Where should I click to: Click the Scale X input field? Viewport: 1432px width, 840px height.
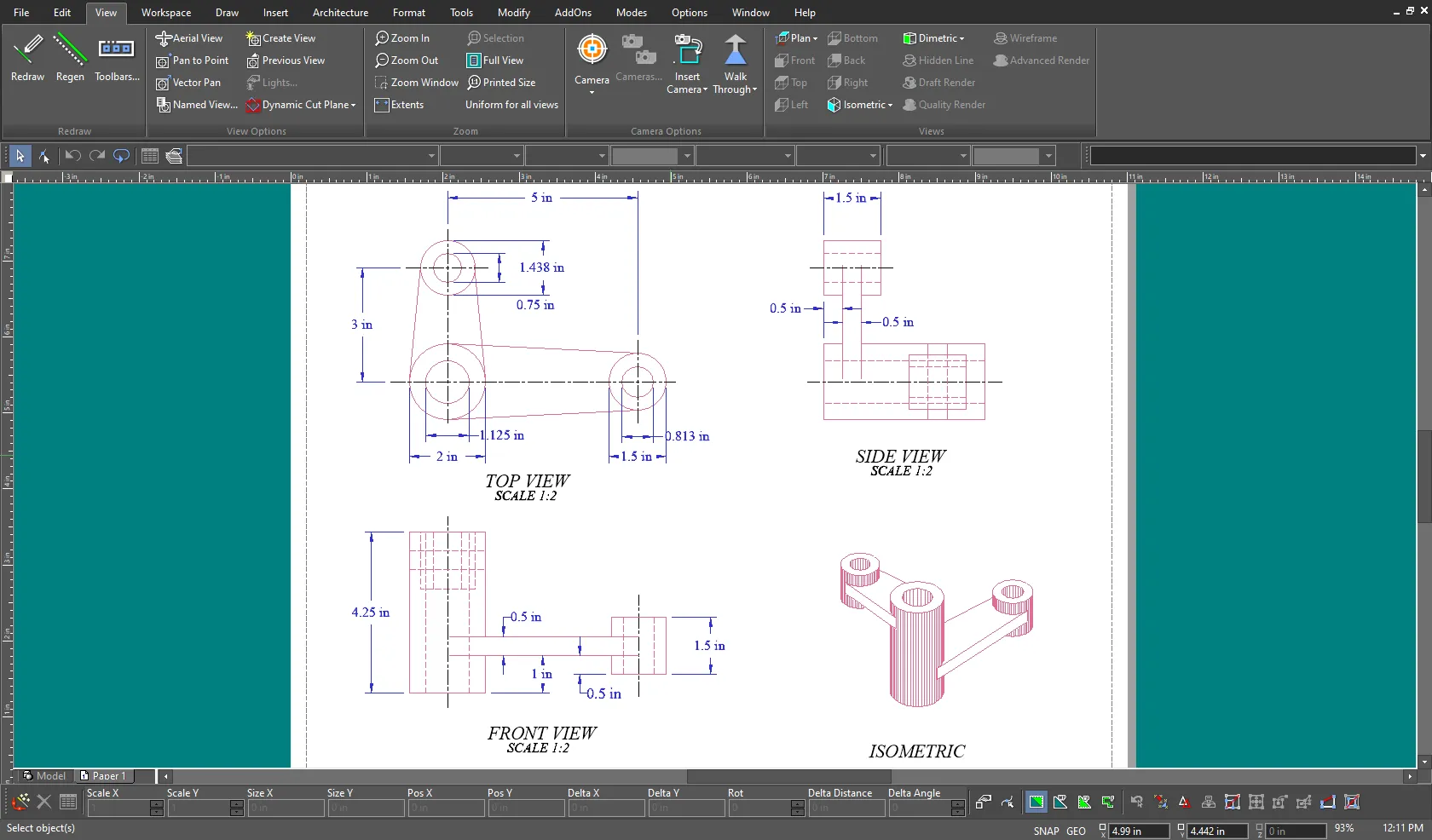(x=118, y=808)
